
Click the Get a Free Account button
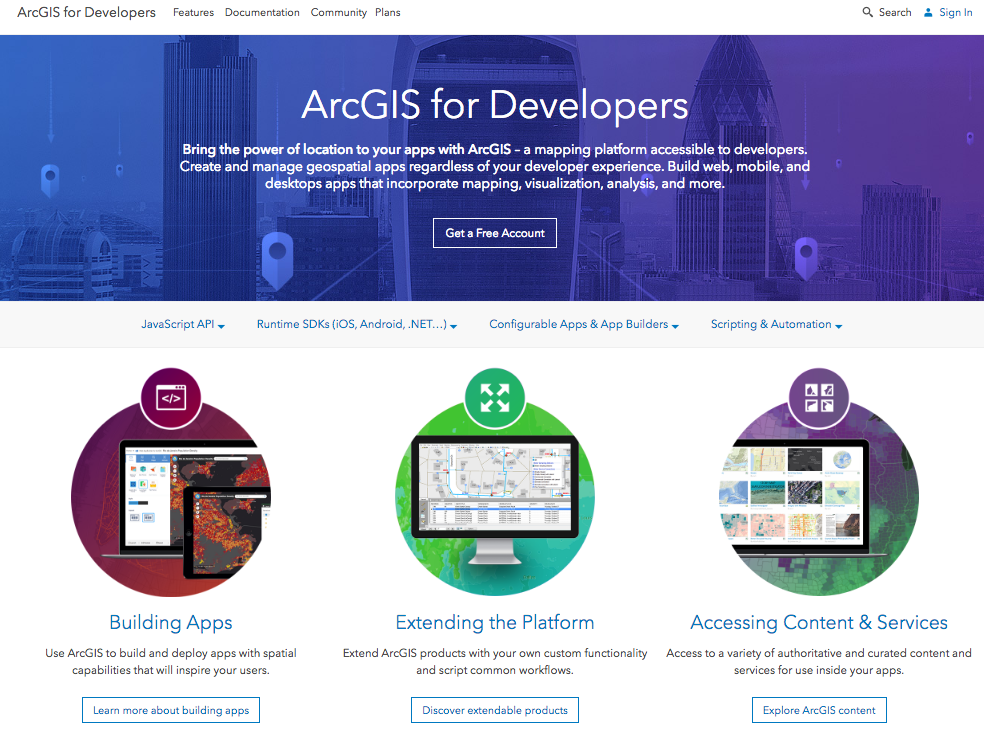click(x=495, y=233)
